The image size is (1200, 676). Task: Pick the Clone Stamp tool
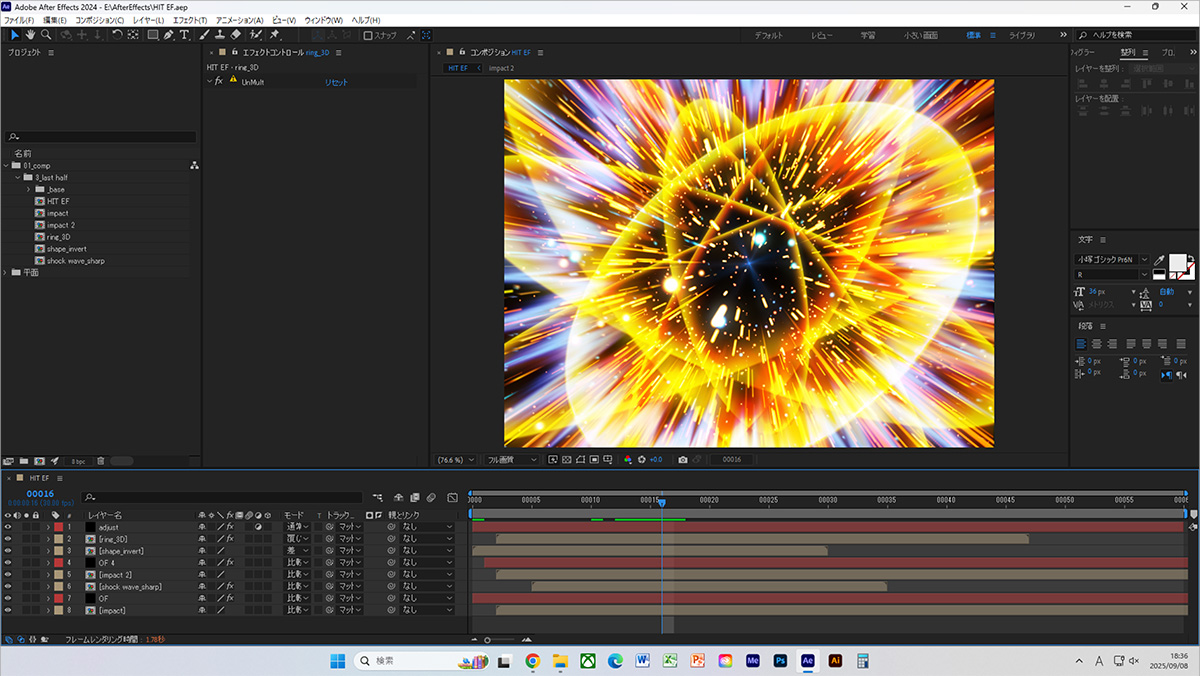(x=220, y=35)
